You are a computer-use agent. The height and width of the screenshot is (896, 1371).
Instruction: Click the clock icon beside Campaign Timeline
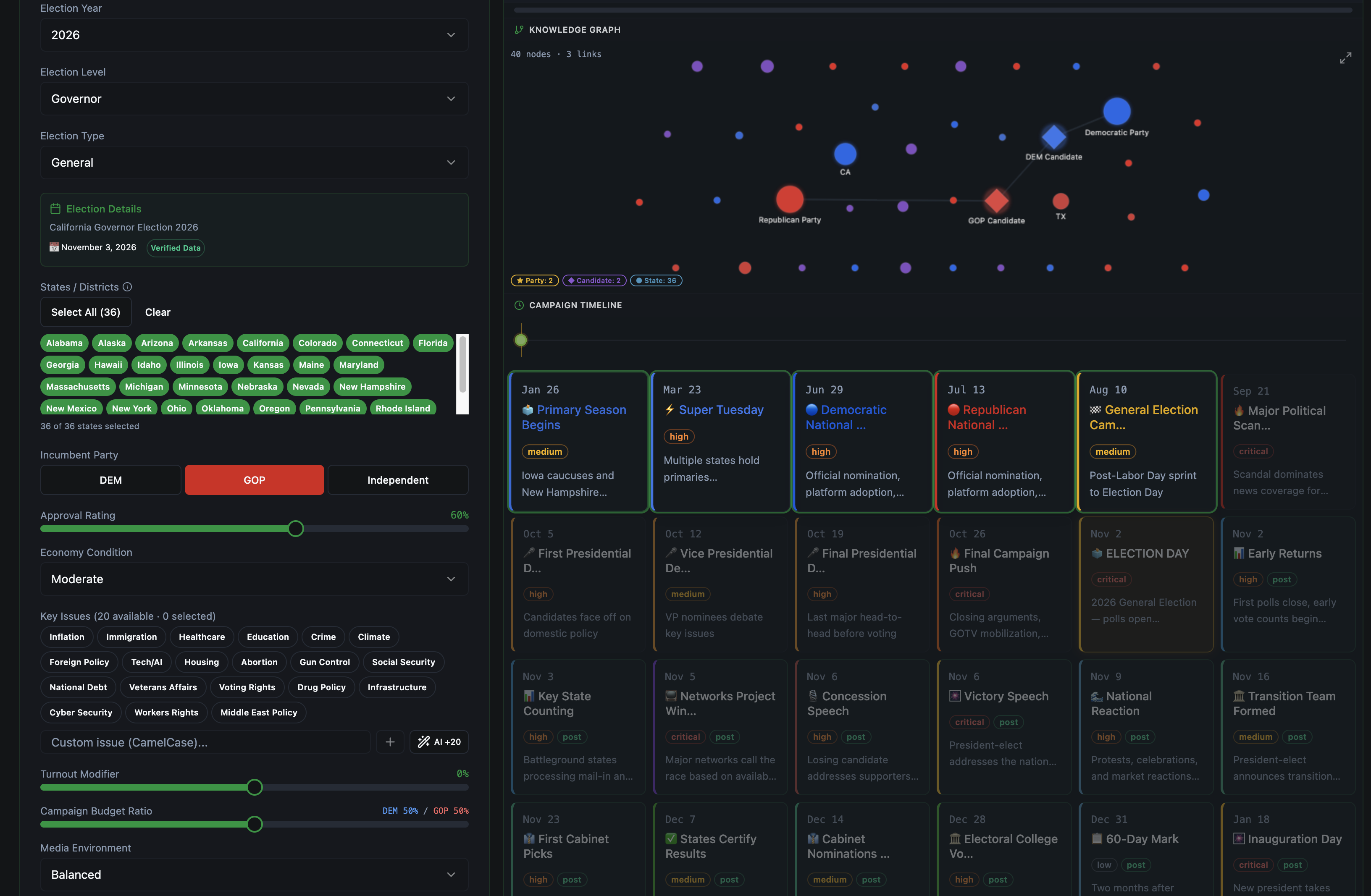coord(519,305)
